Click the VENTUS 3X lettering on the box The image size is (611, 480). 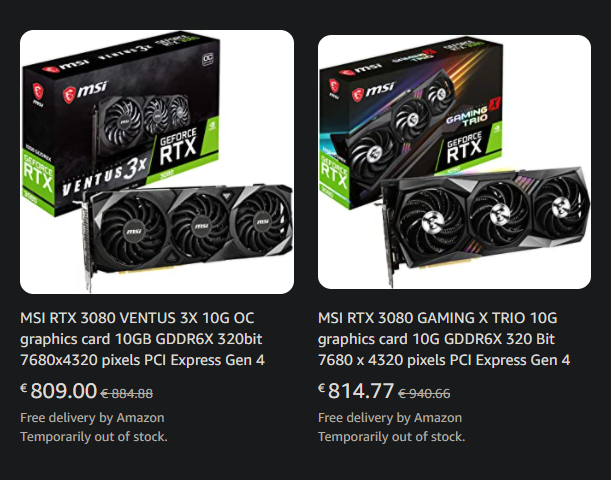pyautogui.click(x=104, y=176)
